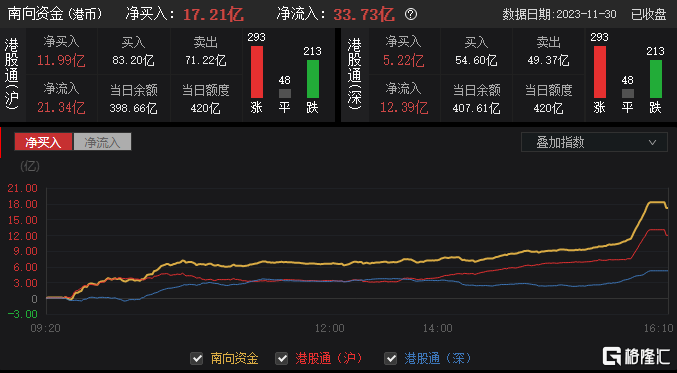Click the yellow 南向资金 line peak

[656, 202]
